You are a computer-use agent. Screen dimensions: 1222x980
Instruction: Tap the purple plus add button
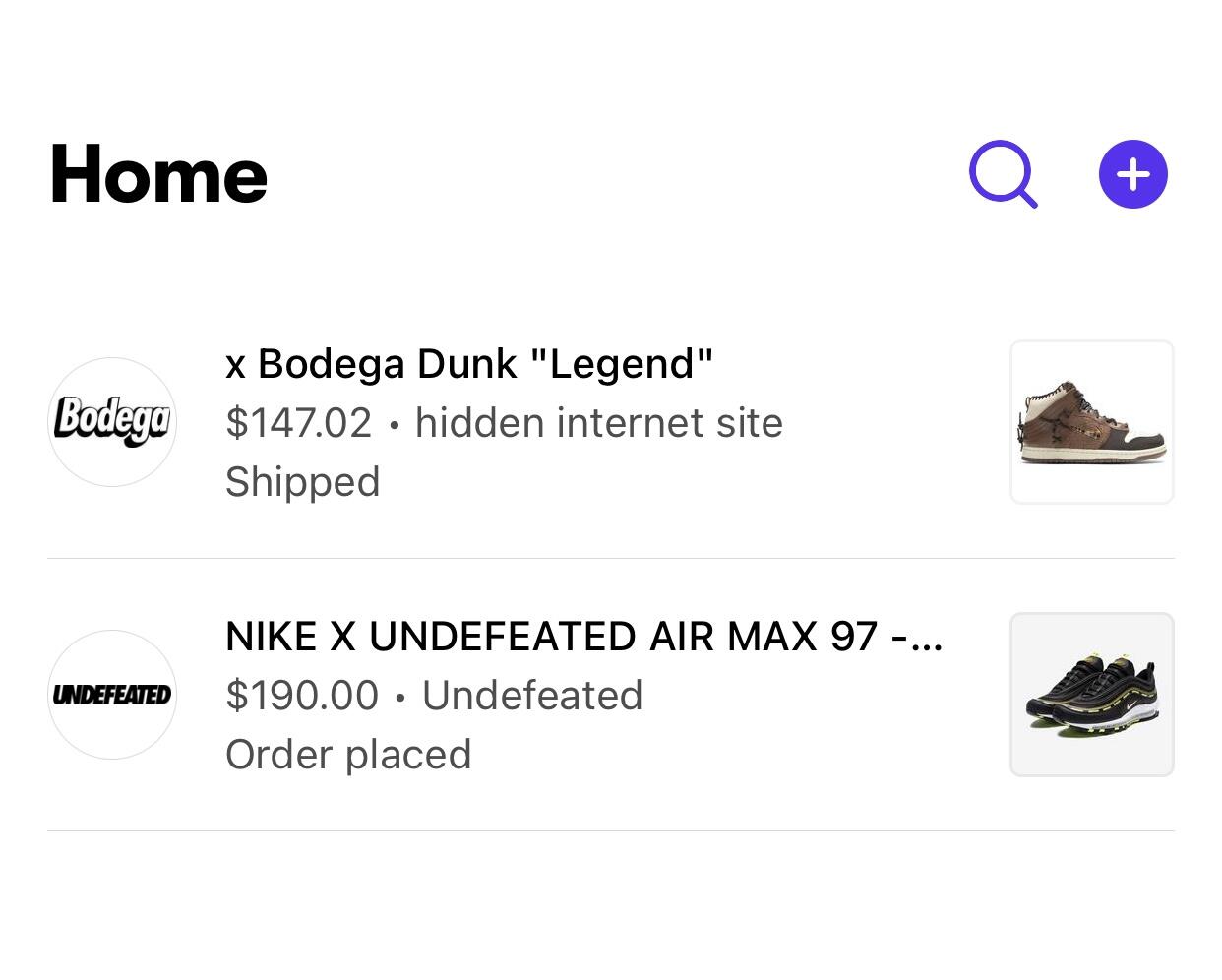[x=1132, y=175]
